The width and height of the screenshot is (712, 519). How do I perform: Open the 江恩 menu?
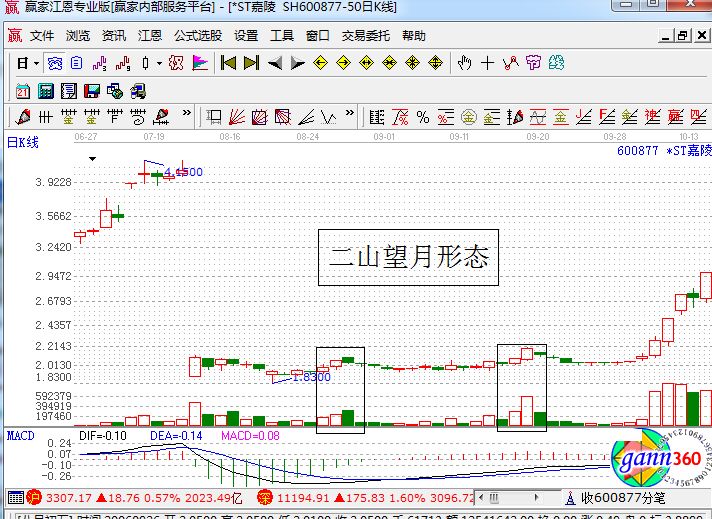[150, 35]
